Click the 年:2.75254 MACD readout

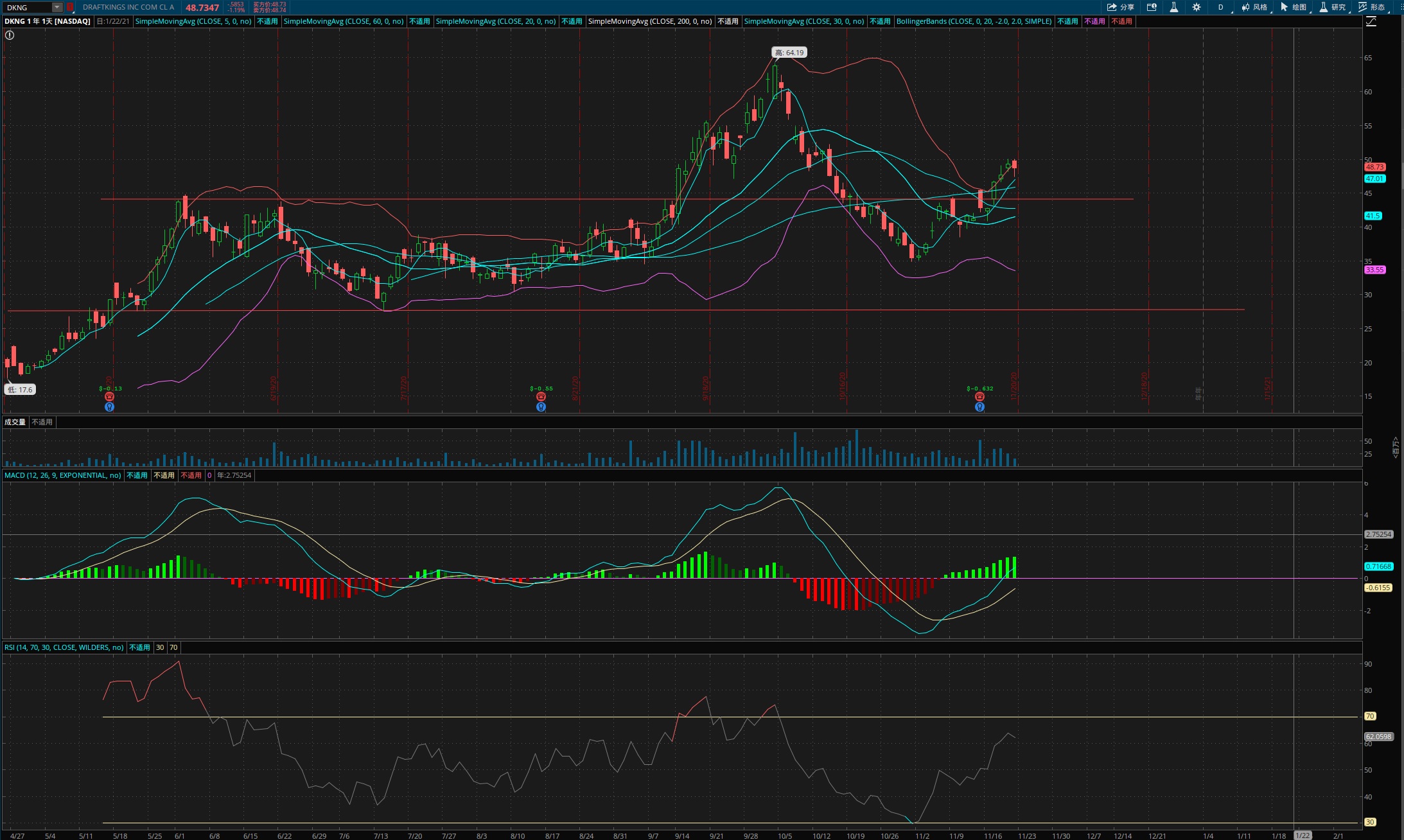click(234, 475)
